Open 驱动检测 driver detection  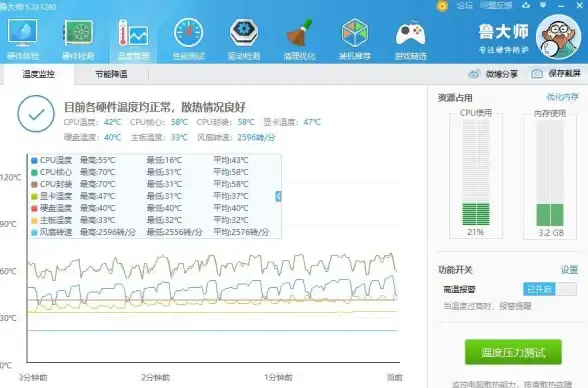244,39
